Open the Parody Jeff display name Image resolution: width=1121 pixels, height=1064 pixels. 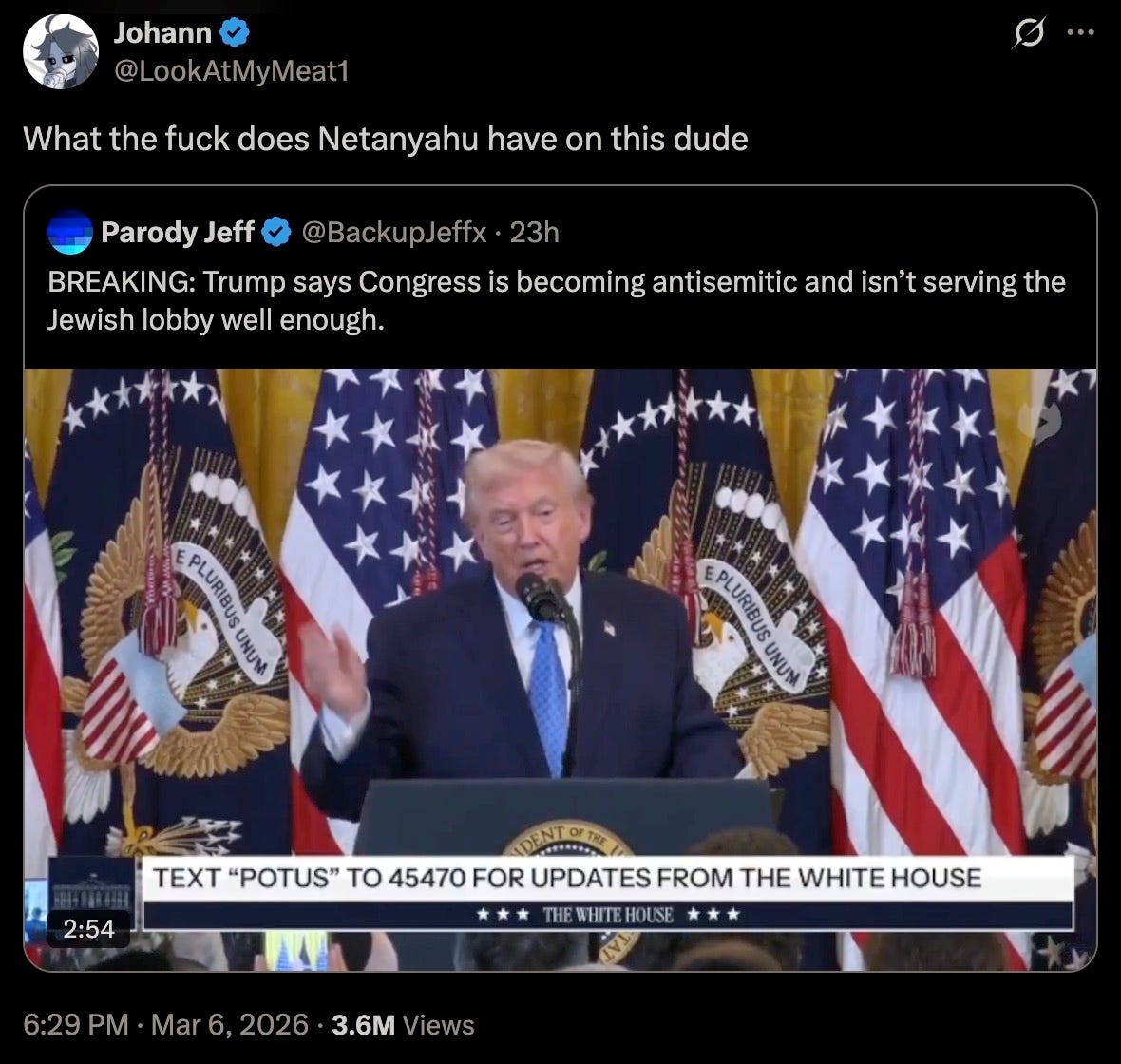coord(178,233)
